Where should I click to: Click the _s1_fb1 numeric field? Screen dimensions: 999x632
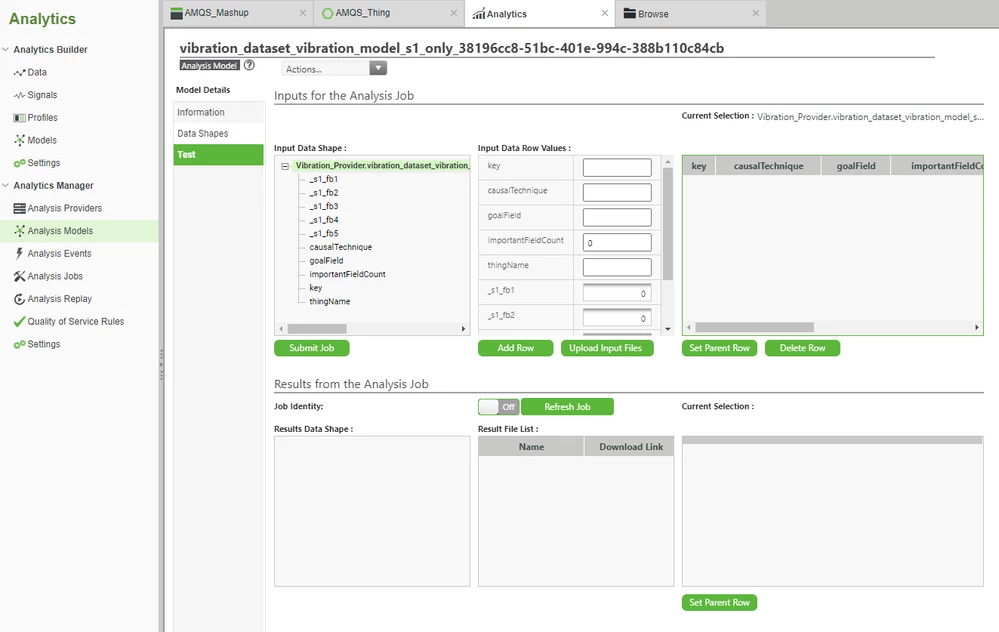pos(617,292)
